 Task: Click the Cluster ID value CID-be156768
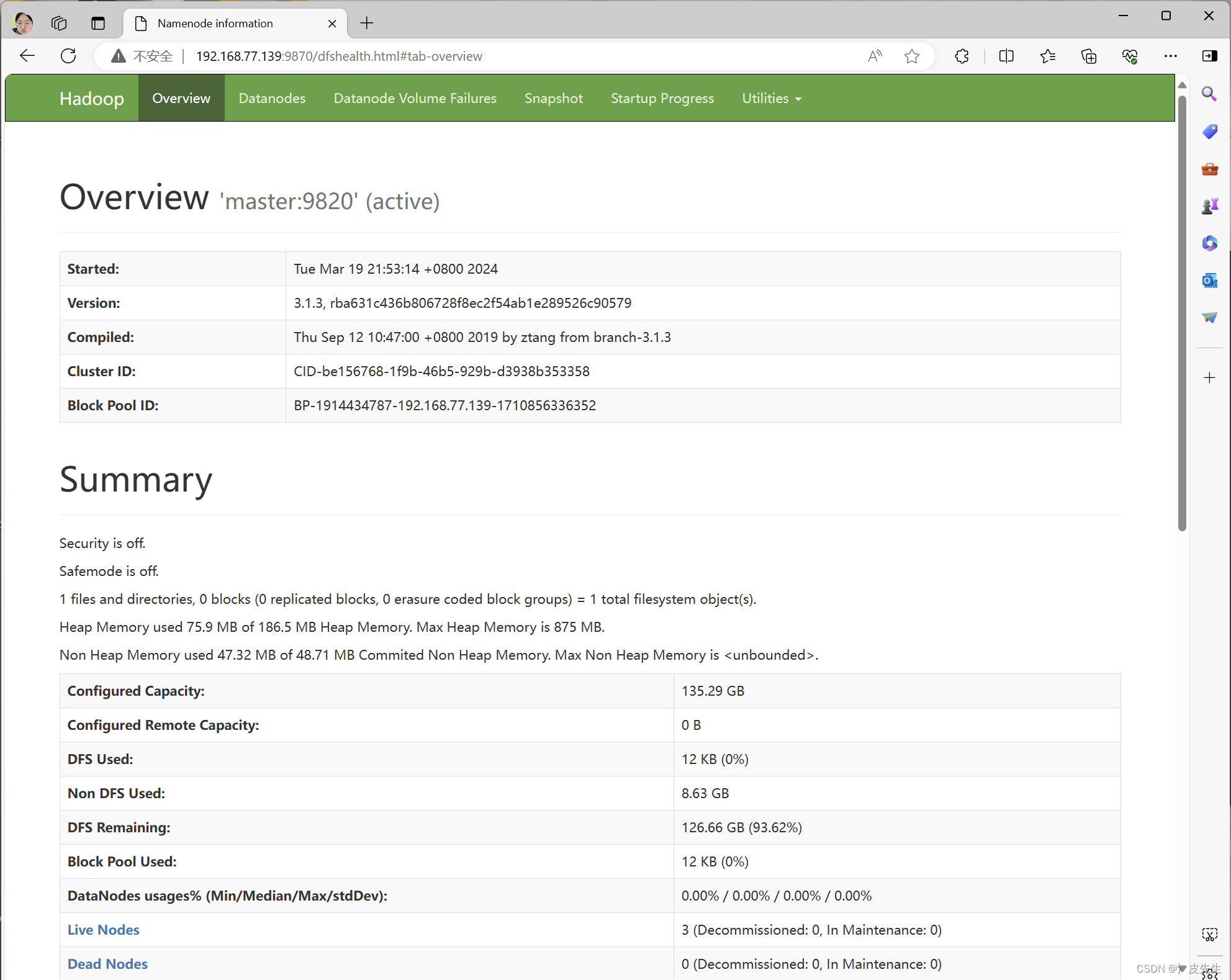click(x=441, y=371)
